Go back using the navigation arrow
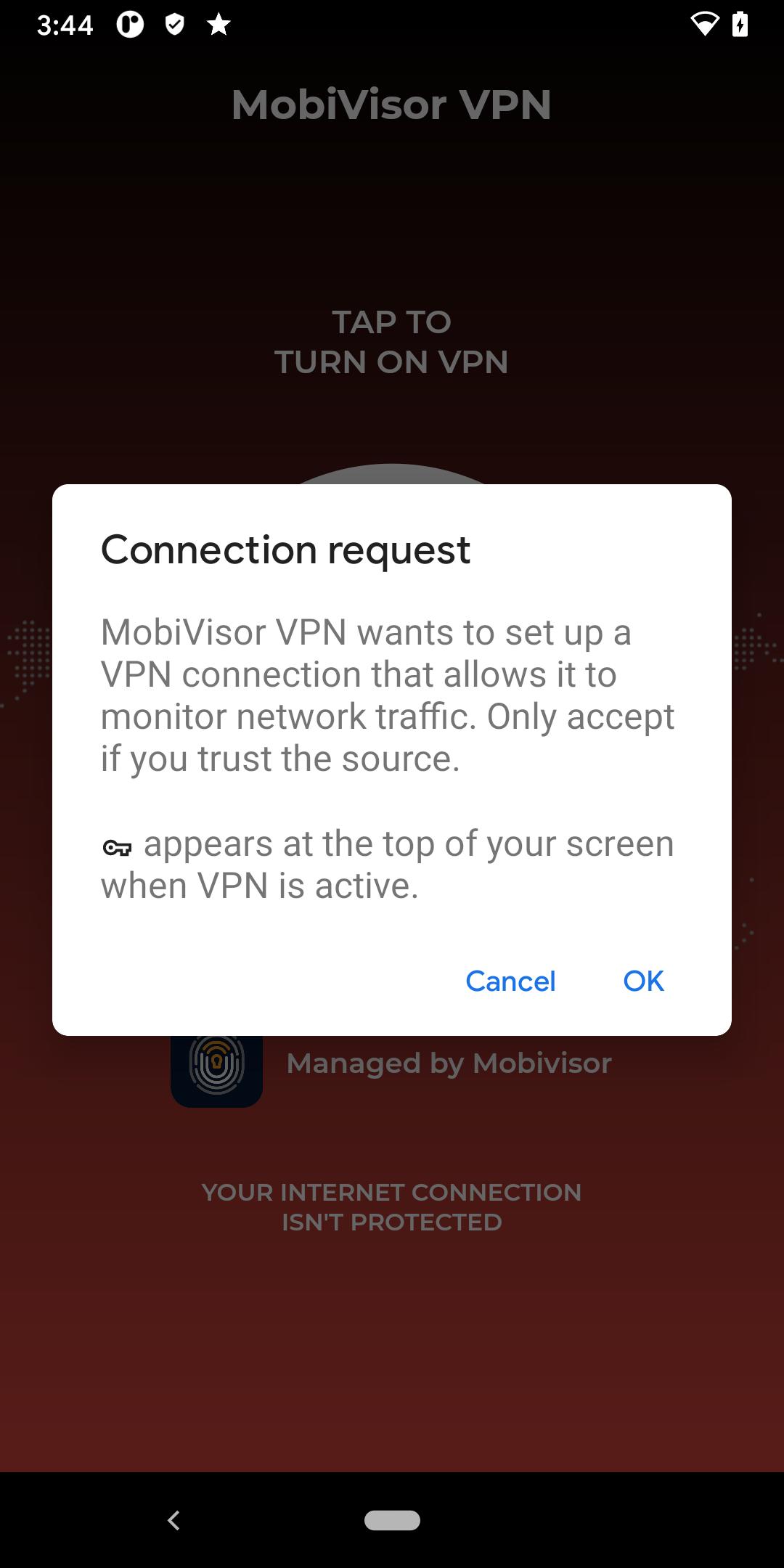Screen dimensions: 784x1568 (x=173, y=1520)
